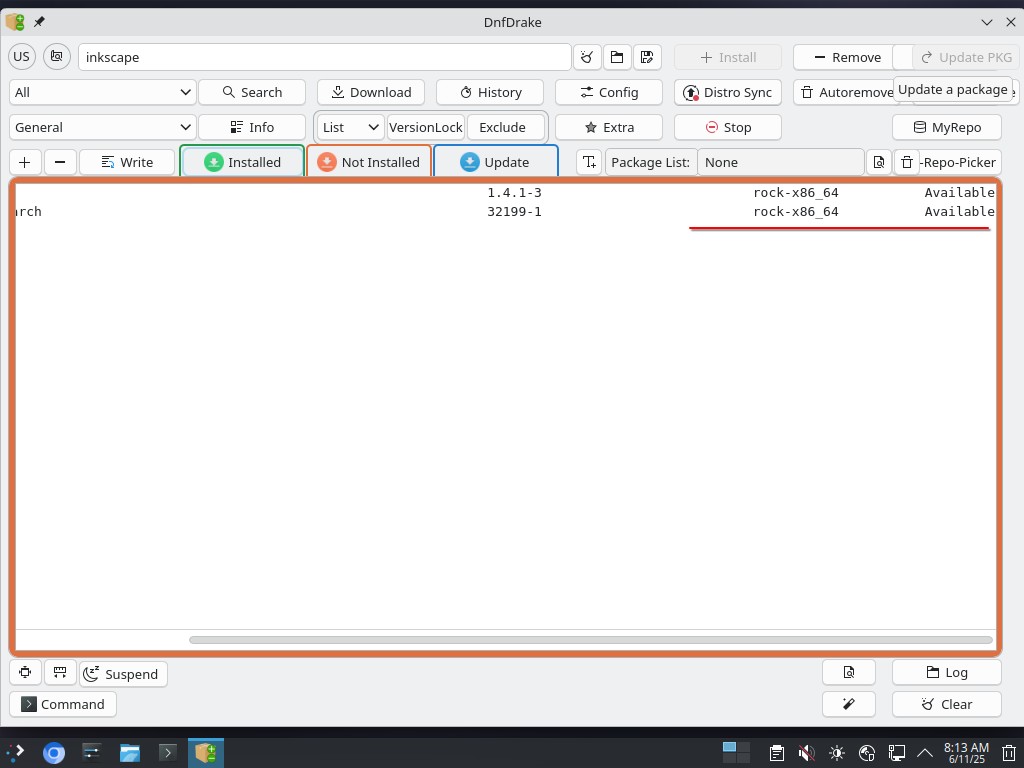Focus the package search field containing inkscape
The width and height of the screenshot is (1024, 768).
(325, 57)
